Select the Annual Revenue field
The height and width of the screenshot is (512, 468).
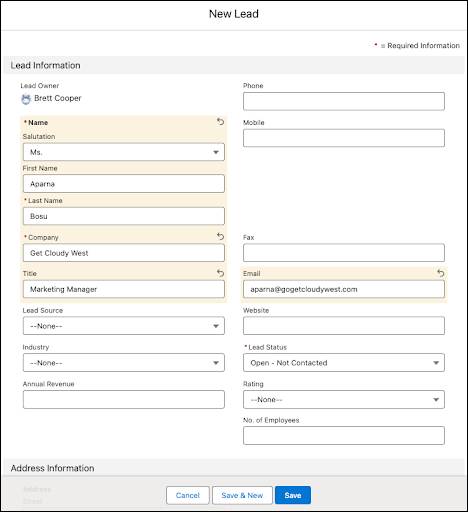[124, 399]
